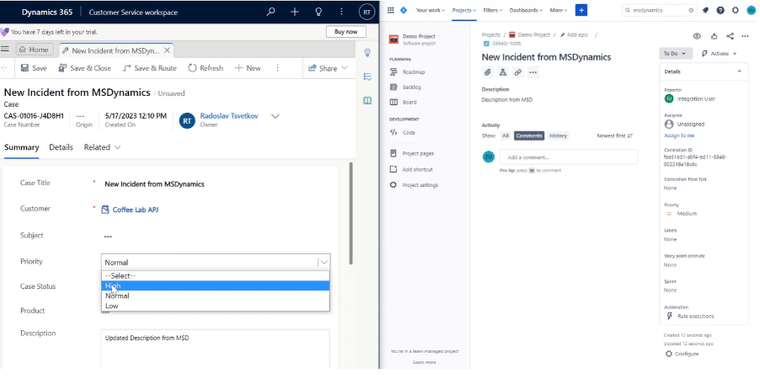Open the Your work menu in Jira

tap(430, 10)
